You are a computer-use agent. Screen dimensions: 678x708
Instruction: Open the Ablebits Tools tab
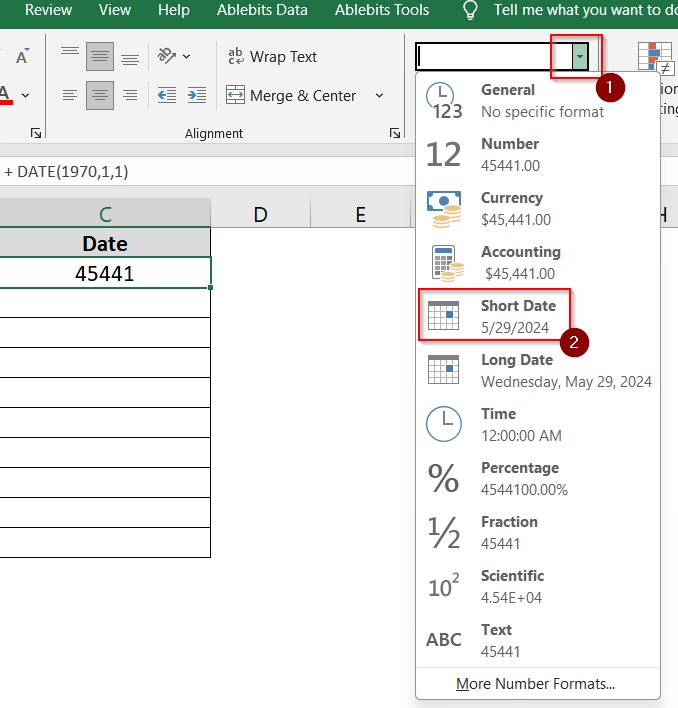click(x=382, y=10)
